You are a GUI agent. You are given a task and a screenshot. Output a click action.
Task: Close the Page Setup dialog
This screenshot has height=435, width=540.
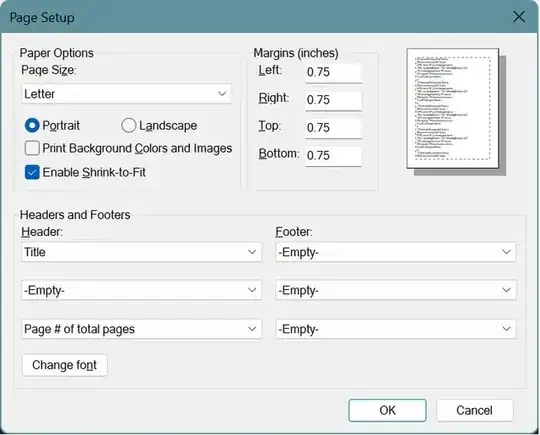[x=519, y=17]
